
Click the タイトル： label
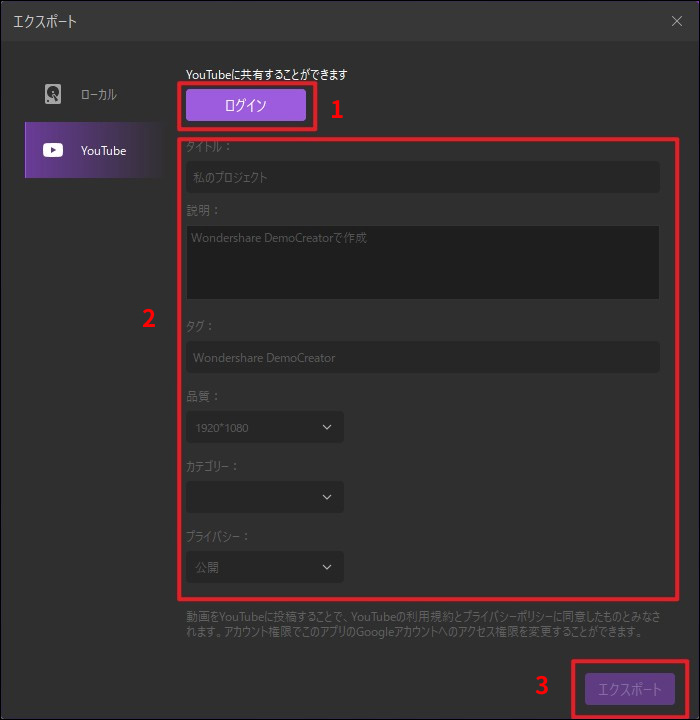pos(209,146)
